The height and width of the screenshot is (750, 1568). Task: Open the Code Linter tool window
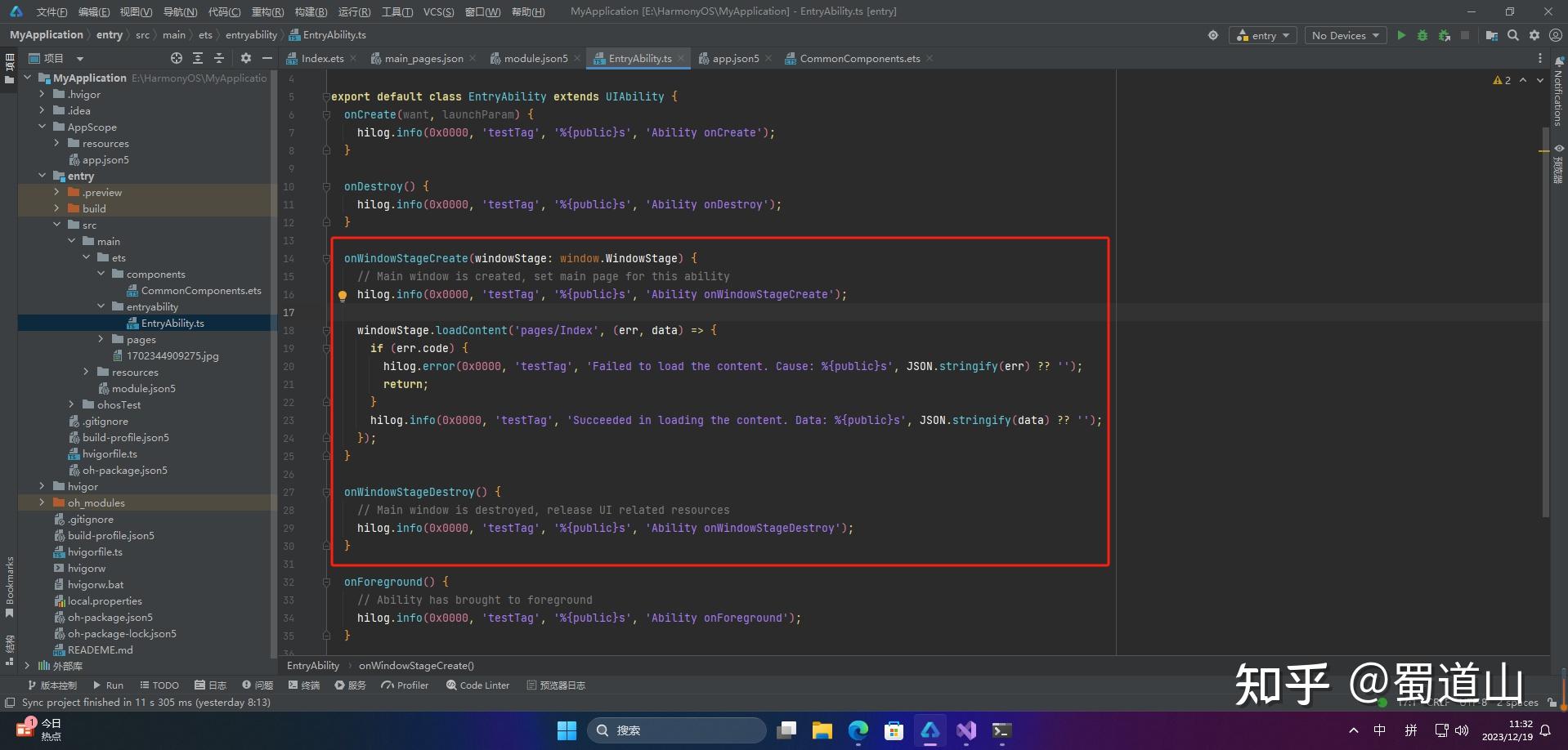coord(477,685)
